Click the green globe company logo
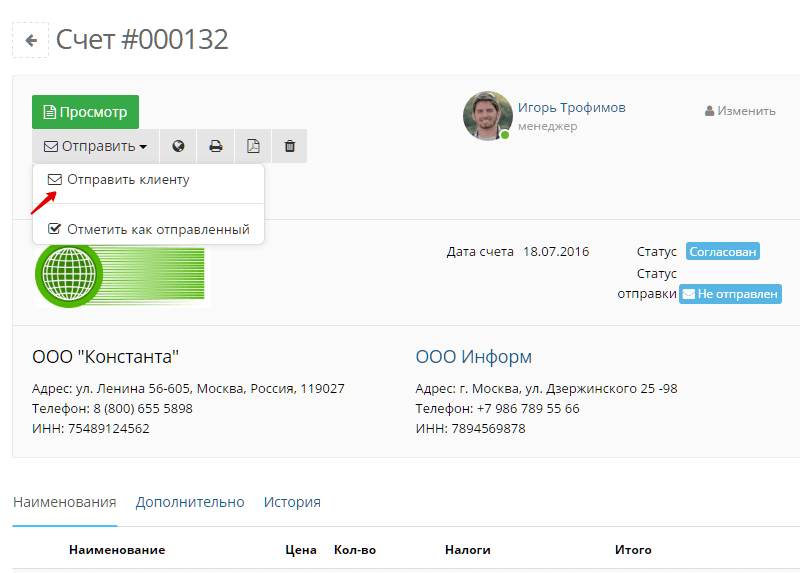 tap(122, 276)
